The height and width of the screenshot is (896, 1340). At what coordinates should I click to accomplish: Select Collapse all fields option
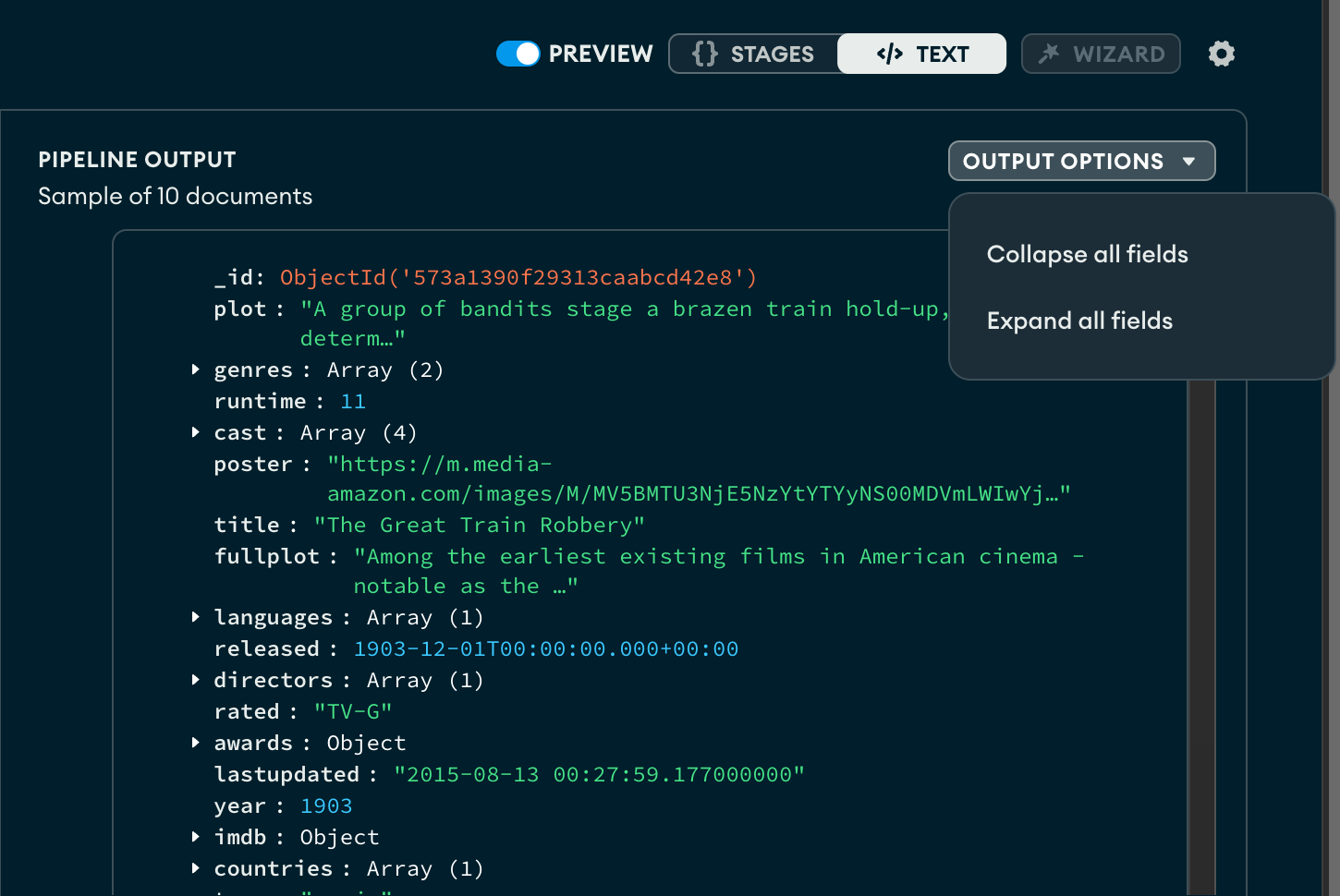[1087, 254]
